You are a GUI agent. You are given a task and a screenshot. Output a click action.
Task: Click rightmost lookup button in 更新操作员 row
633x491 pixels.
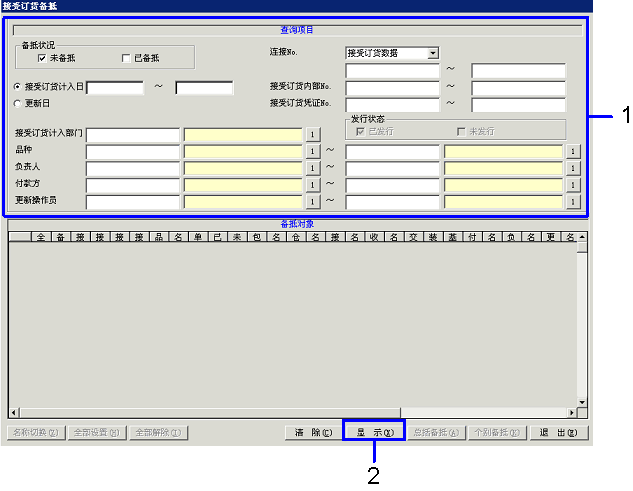pyautogui.click(x=573, y=202)
